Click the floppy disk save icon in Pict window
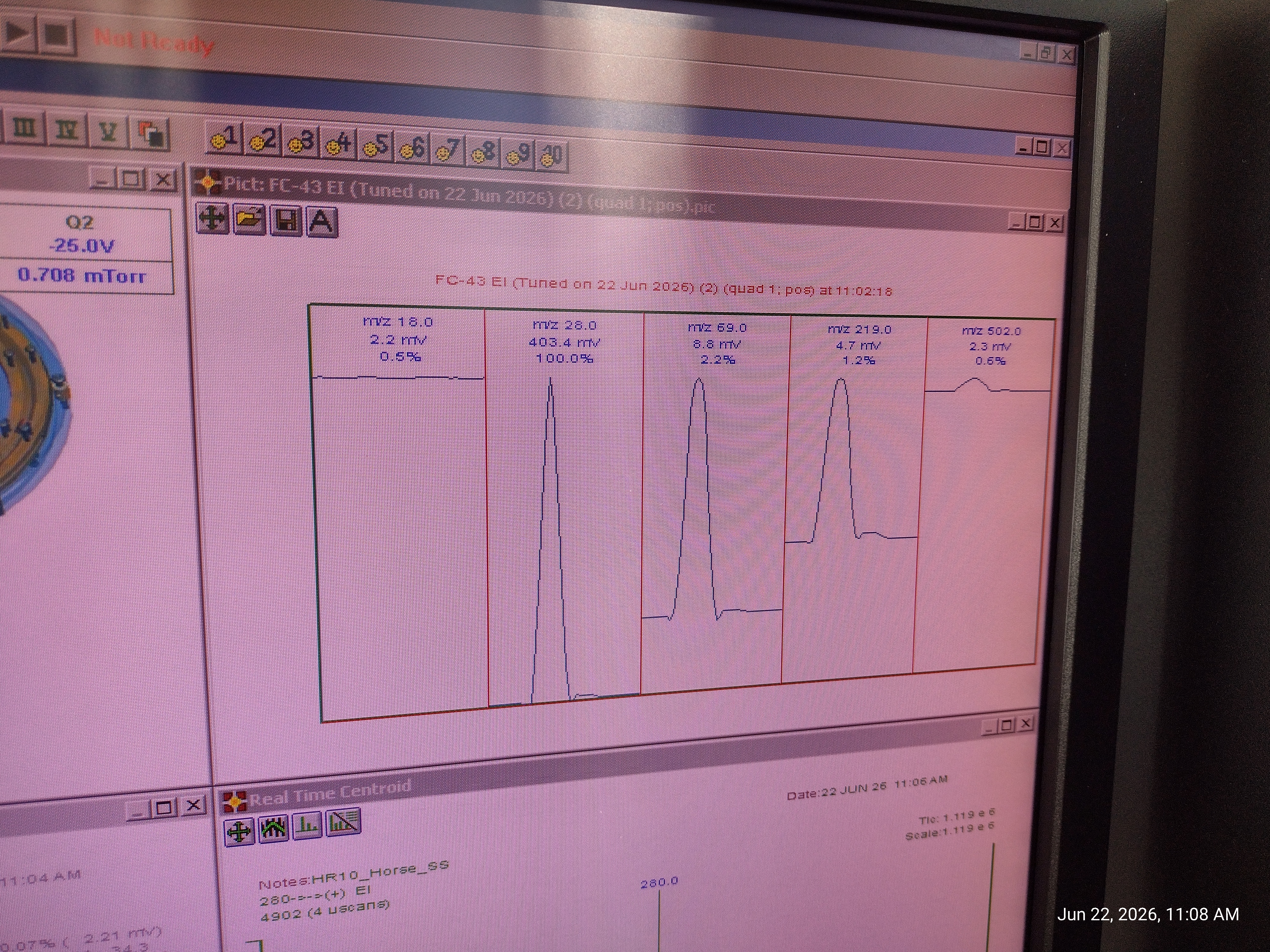The image size is (1270, 952). click(x=285, y=221)
